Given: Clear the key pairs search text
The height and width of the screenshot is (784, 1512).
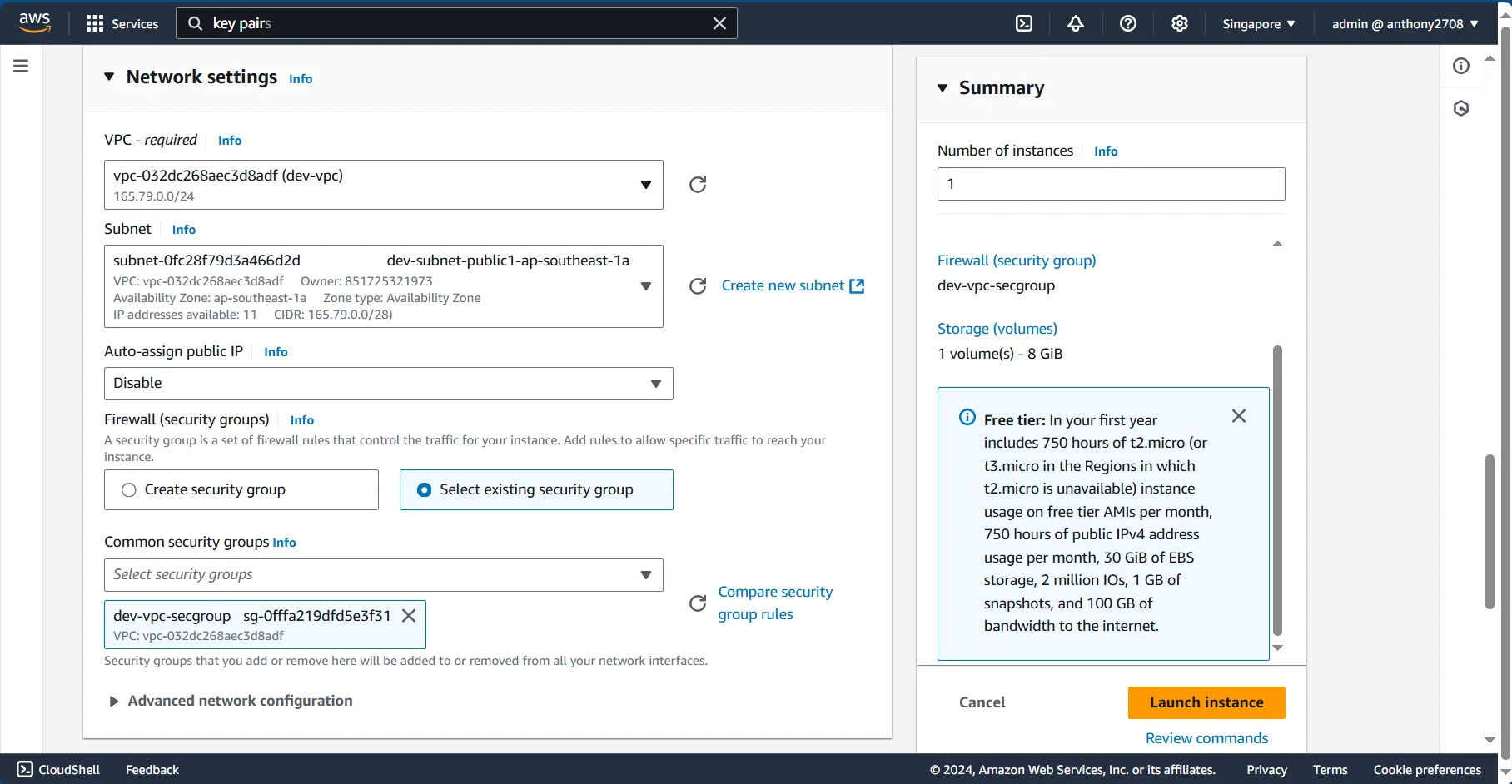Looking at the screenshot, I should [720, 24].
